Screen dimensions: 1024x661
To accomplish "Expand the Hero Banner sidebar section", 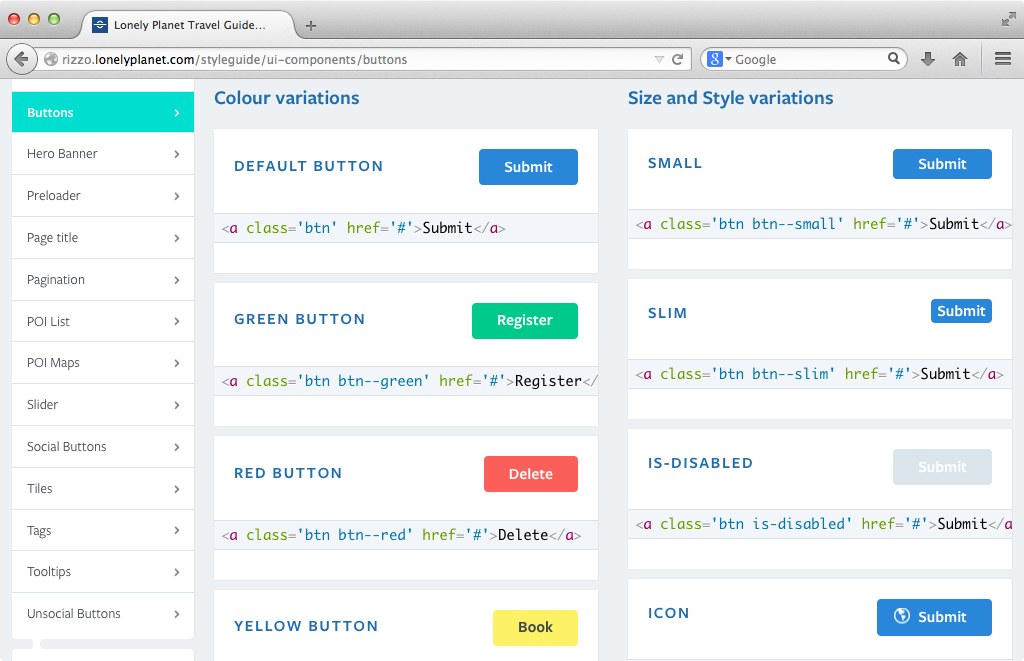I will click(102, 153).
